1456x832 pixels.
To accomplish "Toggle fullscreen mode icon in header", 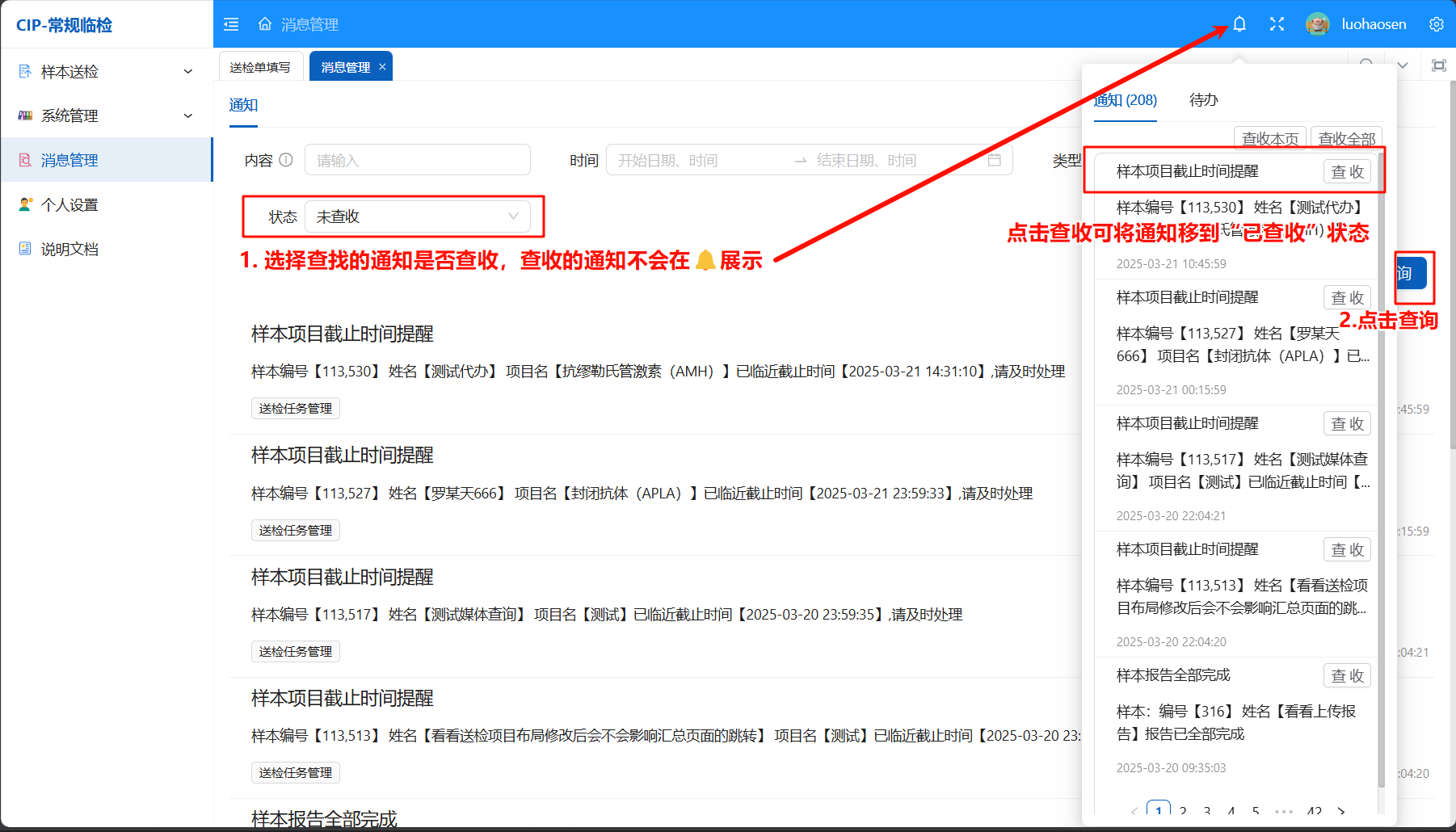I will (x=1277, y=24).
